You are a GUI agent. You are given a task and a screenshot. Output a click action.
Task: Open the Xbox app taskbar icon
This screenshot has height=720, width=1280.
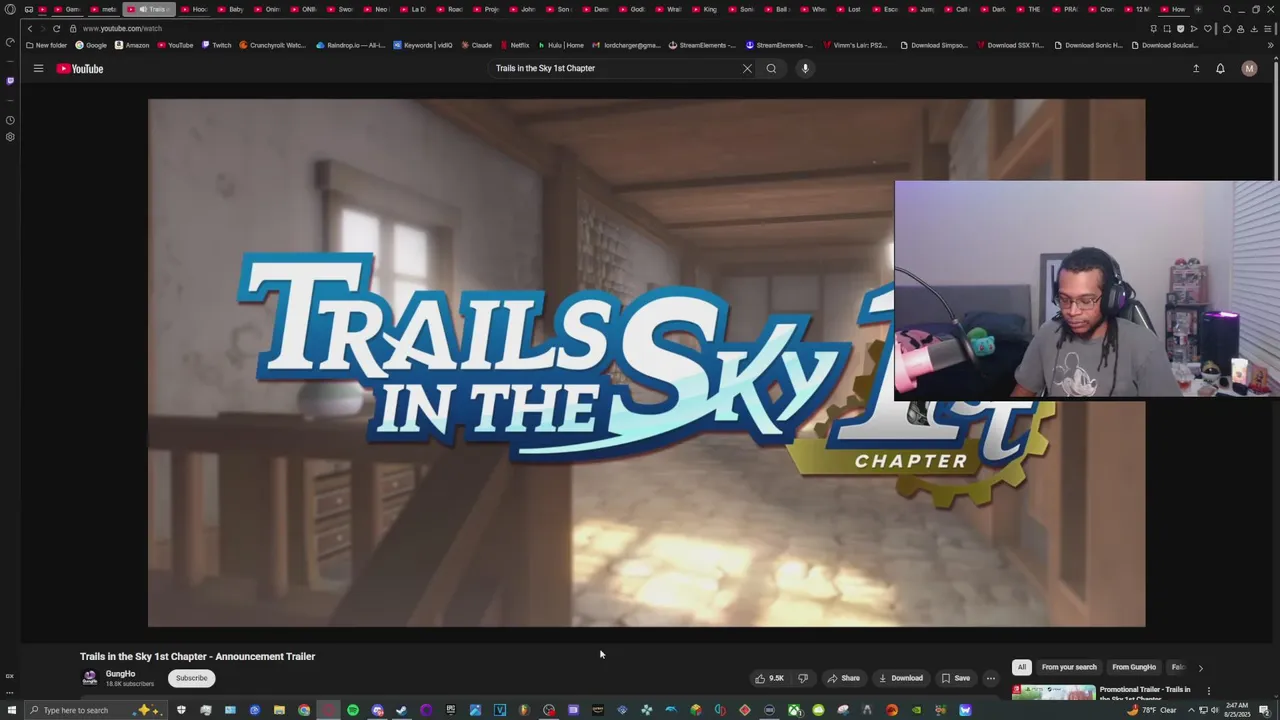coord(794,710)
